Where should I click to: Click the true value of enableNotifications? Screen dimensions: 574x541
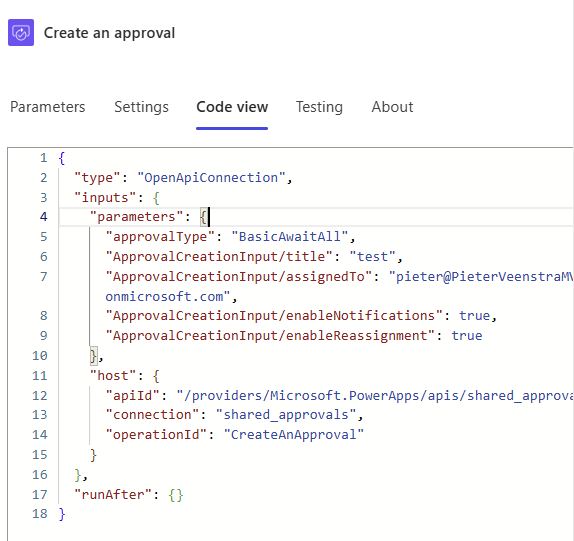475,316
